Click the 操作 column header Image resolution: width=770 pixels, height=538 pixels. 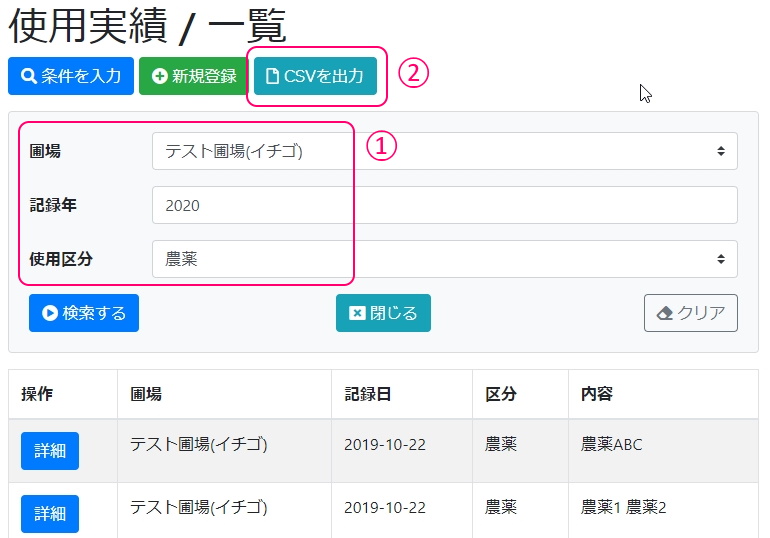coord(37,394)
